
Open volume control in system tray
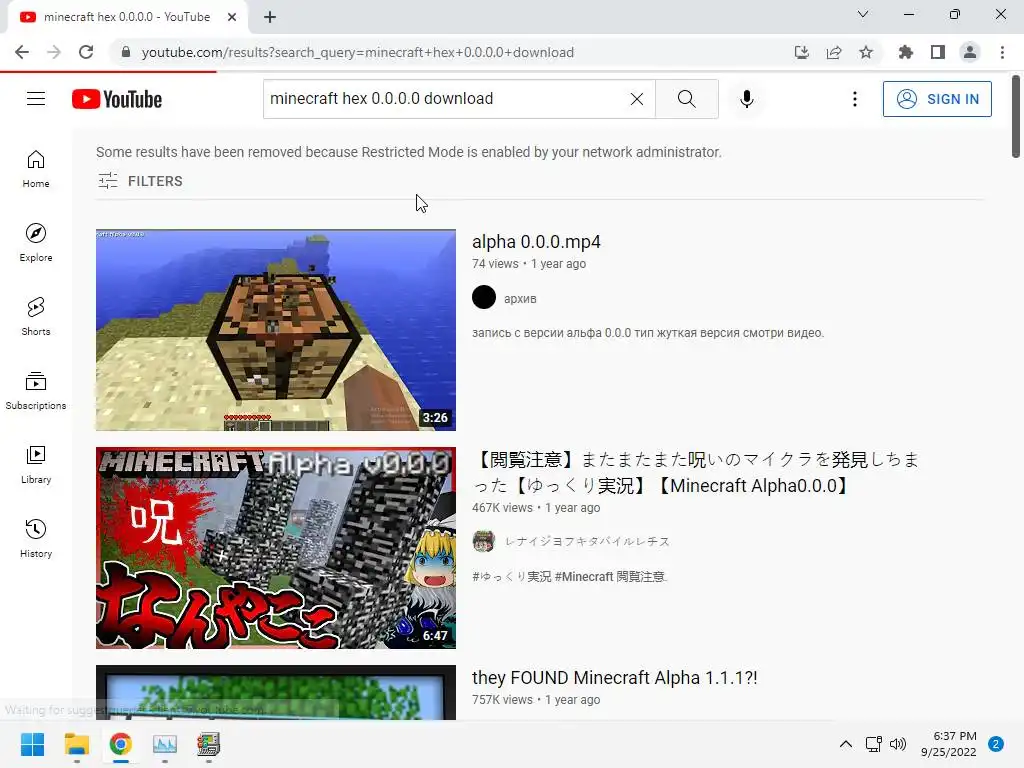tap(898, 744)
